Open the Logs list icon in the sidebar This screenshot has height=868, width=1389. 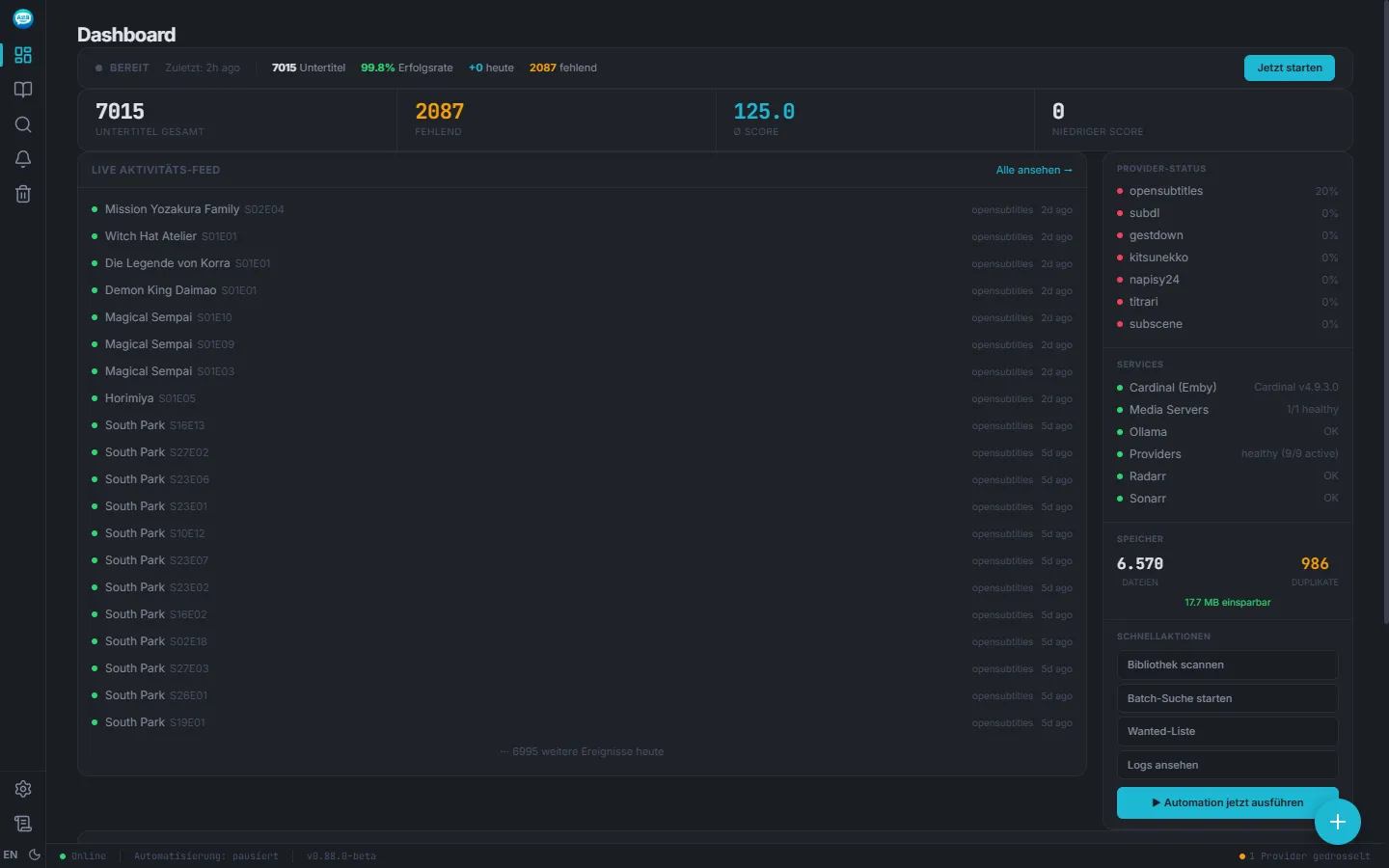pos(23,824)
